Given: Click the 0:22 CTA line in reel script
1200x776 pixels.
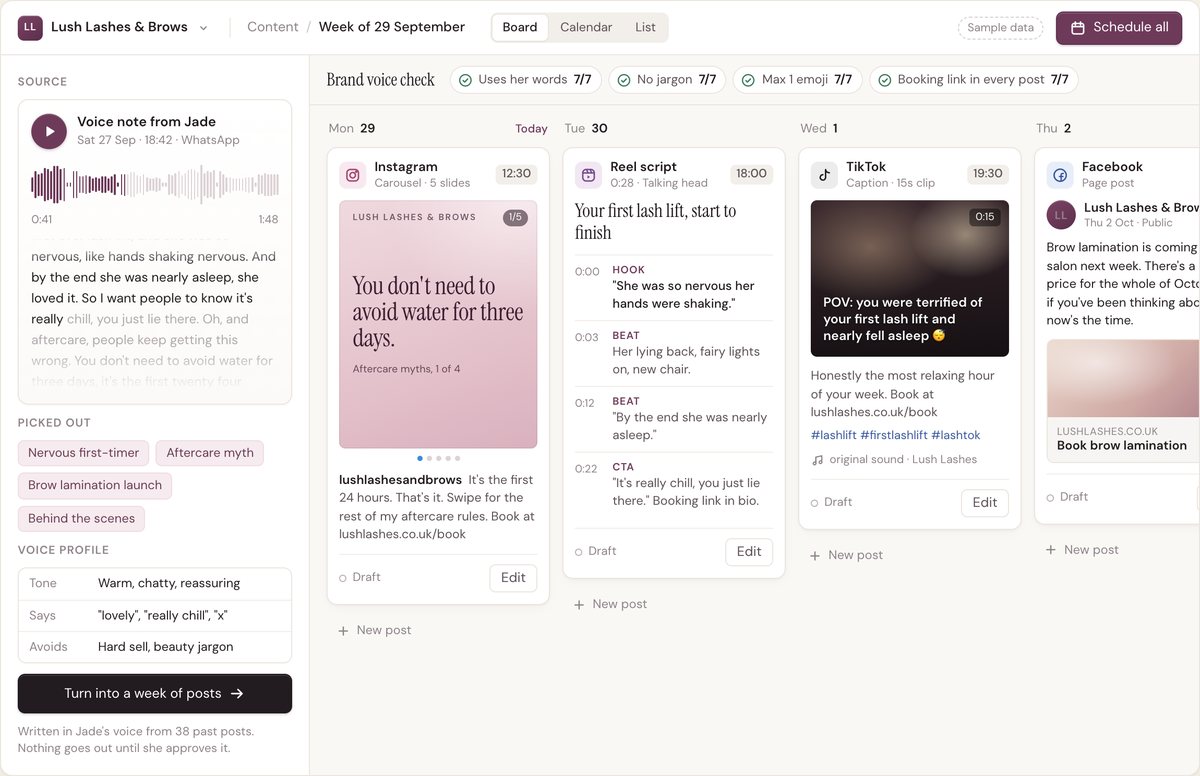Looking at the screenshot, I should pos(674,485).
